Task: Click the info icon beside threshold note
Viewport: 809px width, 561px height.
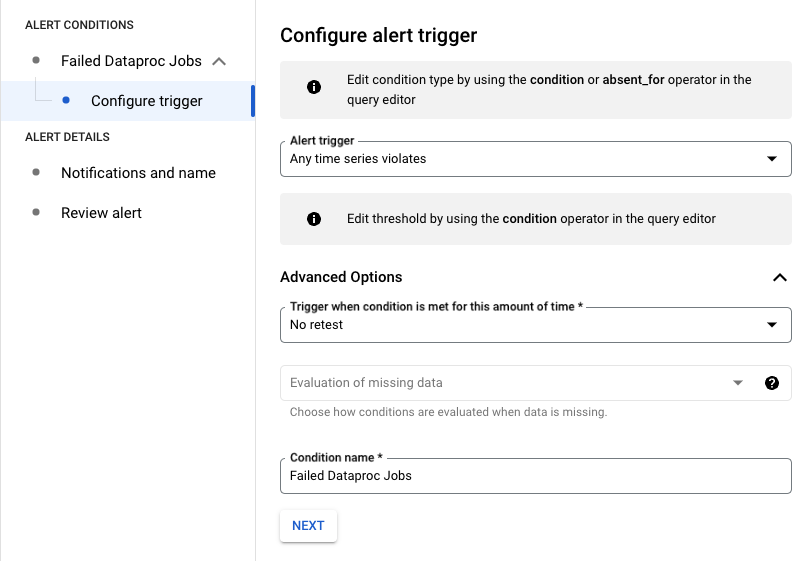Action: (x=314, y=219)
